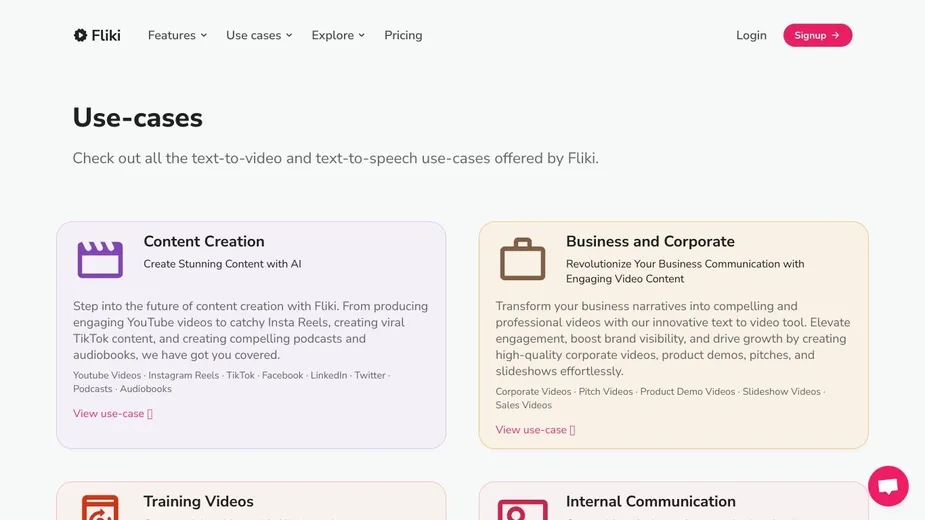
Task: Click the brown briefcase Business icon
Action: pyautogui.click(x=523, y=259)
